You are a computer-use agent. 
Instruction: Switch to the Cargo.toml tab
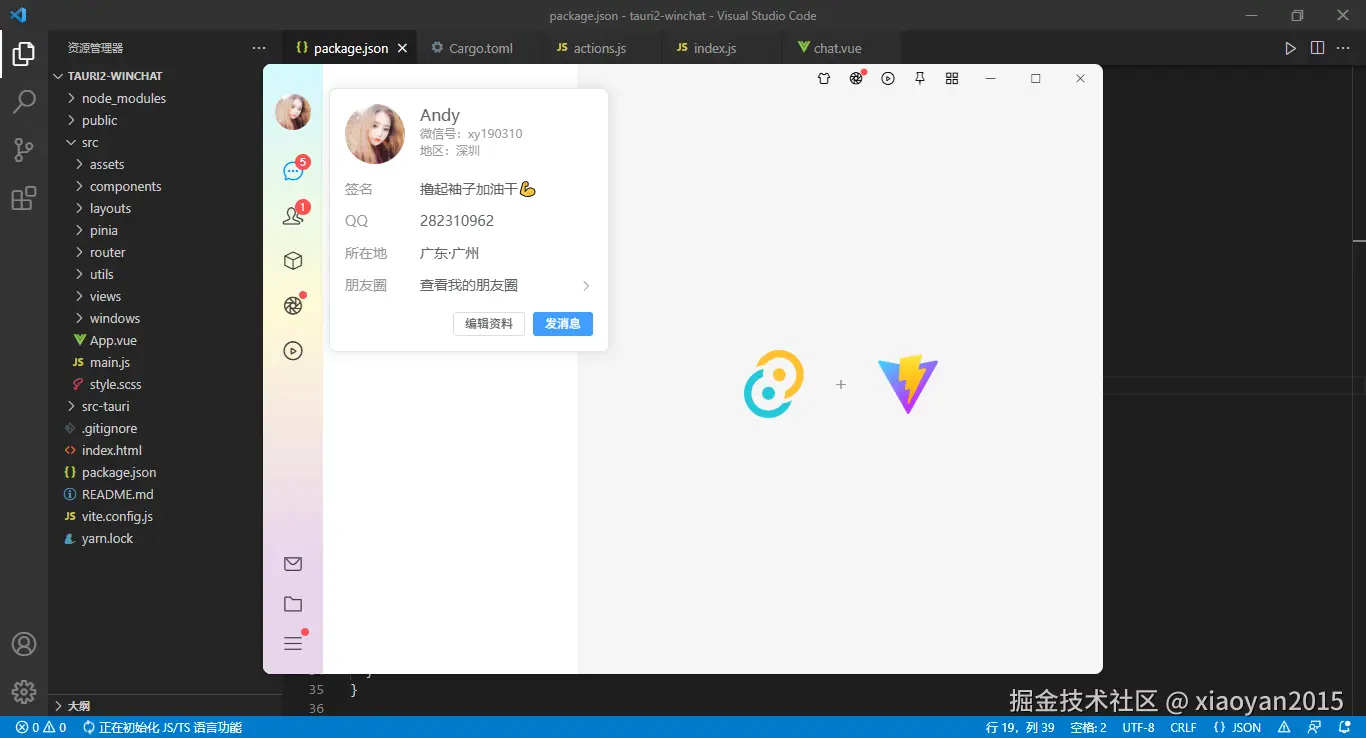[x=480, y=48]
